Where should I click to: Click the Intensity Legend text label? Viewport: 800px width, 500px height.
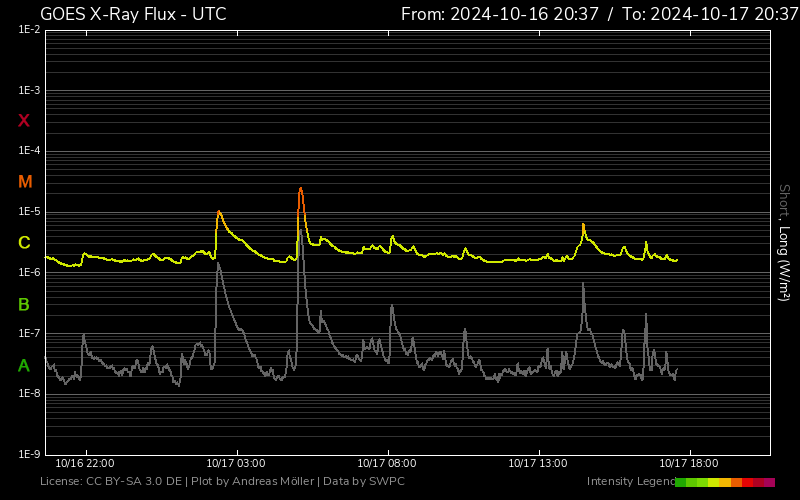tap(629, 482)
